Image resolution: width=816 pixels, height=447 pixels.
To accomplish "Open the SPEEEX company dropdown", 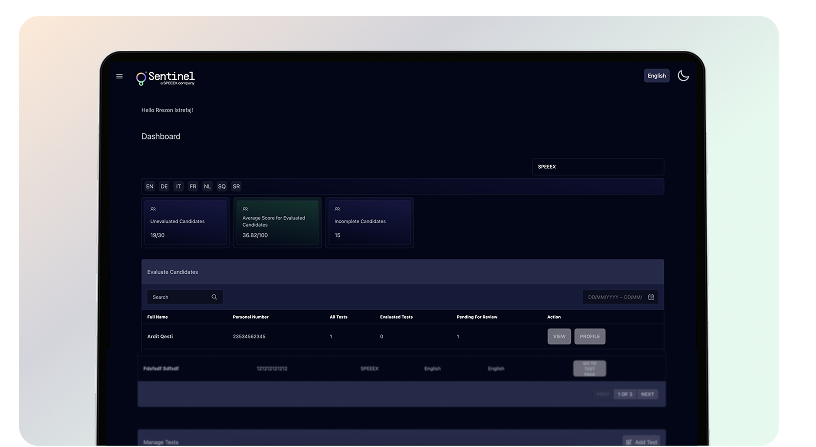I will coord(598,167).
